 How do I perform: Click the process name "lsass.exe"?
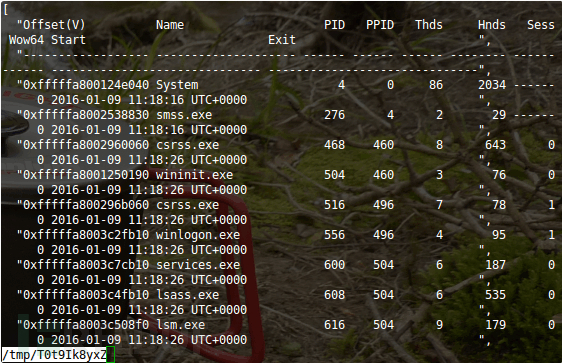(x=187, y=295)
